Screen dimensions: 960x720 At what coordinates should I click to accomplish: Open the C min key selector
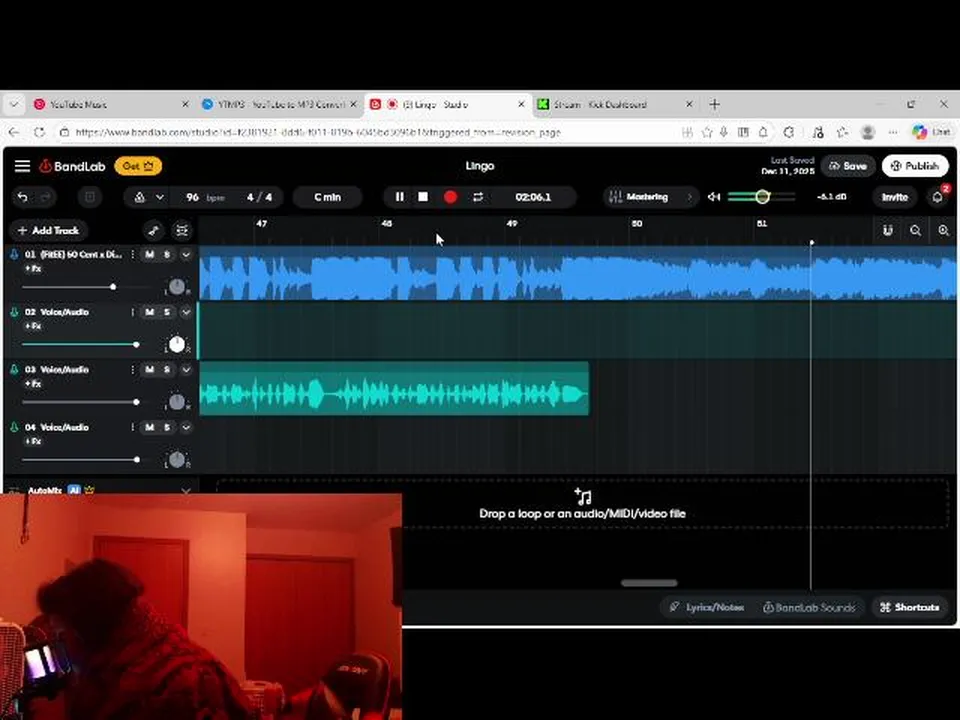(328, 197)
